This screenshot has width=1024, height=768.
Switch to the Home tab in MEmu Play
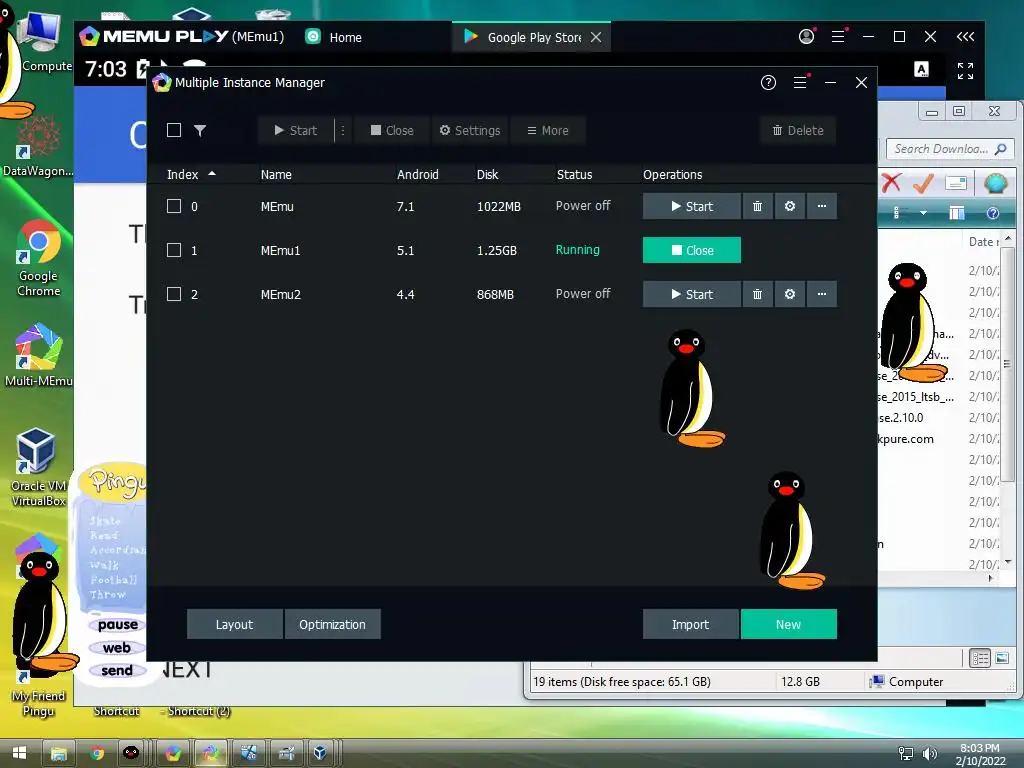tap(334, 37)
